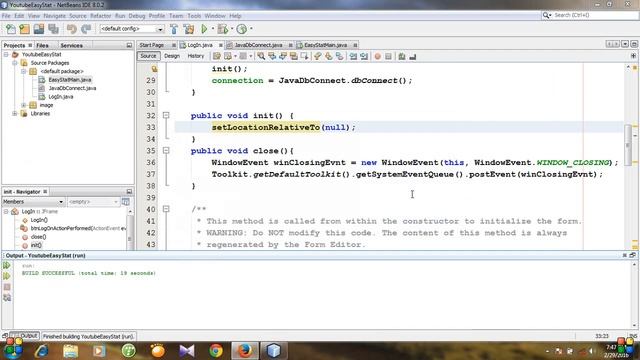Click the Comment editor toolbar icon

402,56
